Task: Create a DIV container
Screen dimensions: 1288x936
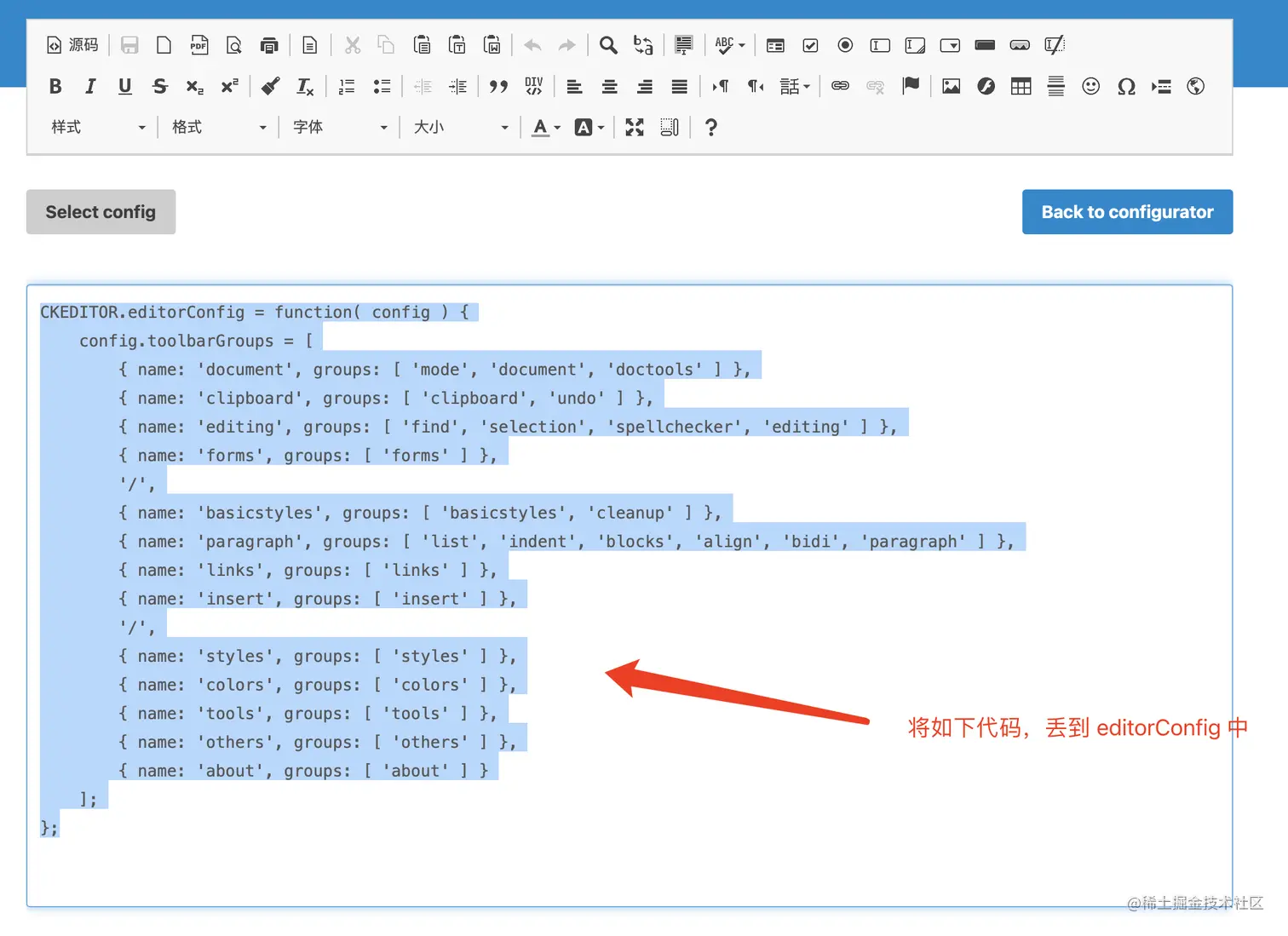Action: pos(533,86)
